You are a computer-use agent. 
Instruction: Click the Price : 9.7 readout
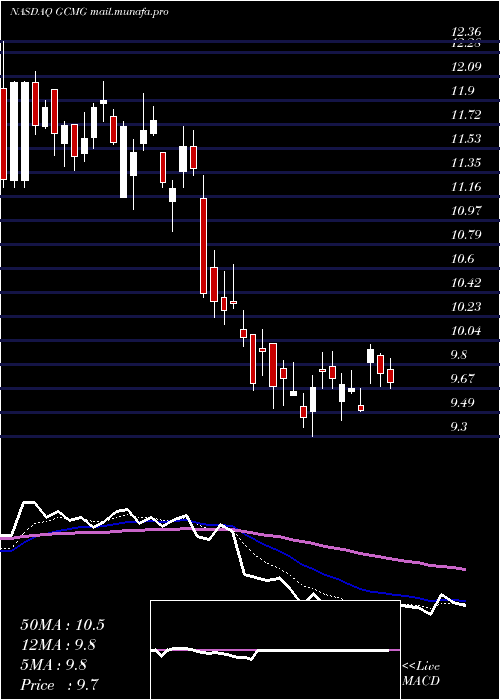59,685
